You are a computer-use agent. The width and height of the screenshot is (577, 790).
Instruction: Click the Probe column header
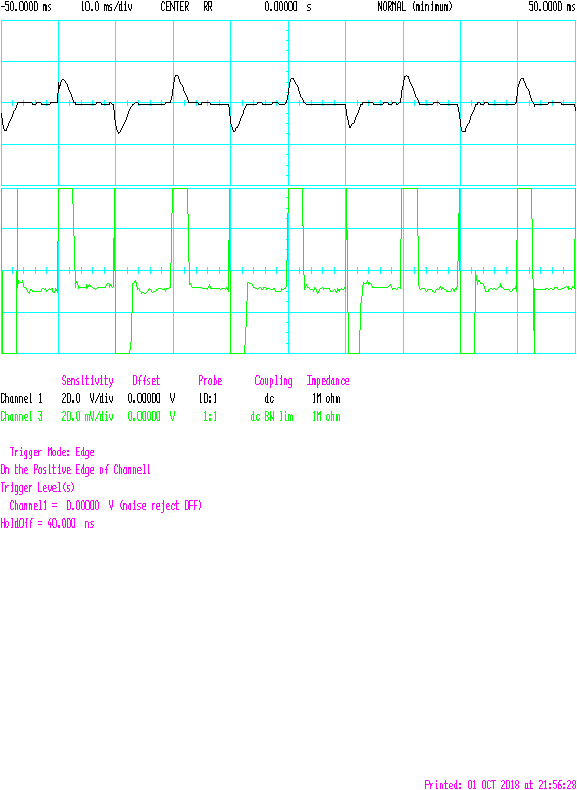point(210,380)
